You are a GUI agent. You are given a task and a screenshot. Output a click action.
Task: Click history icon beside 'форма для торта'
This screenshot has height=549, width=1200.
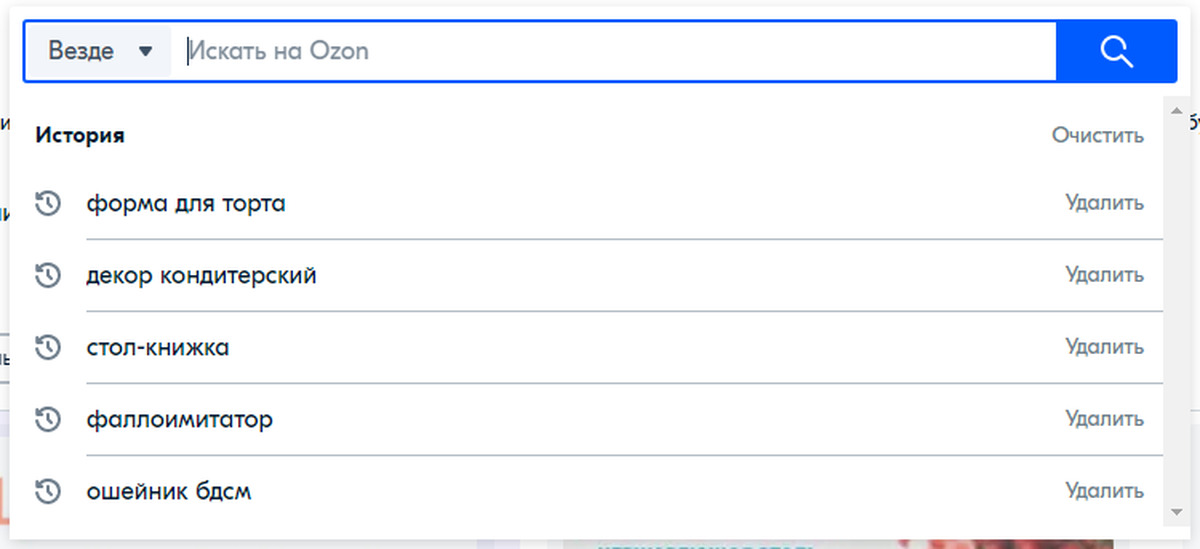[48, 203]
